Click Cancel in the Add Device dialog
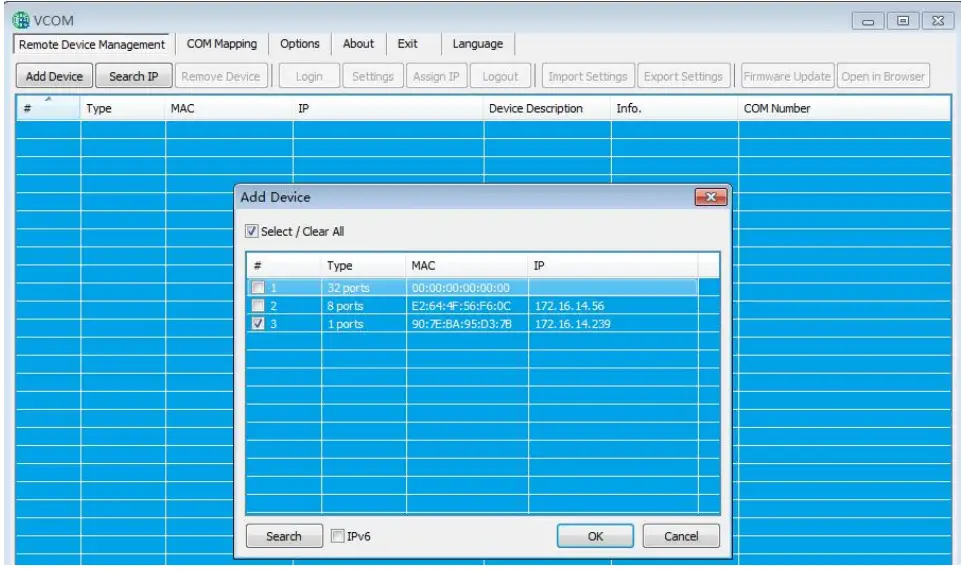962x571 pixels. point(681,536)
